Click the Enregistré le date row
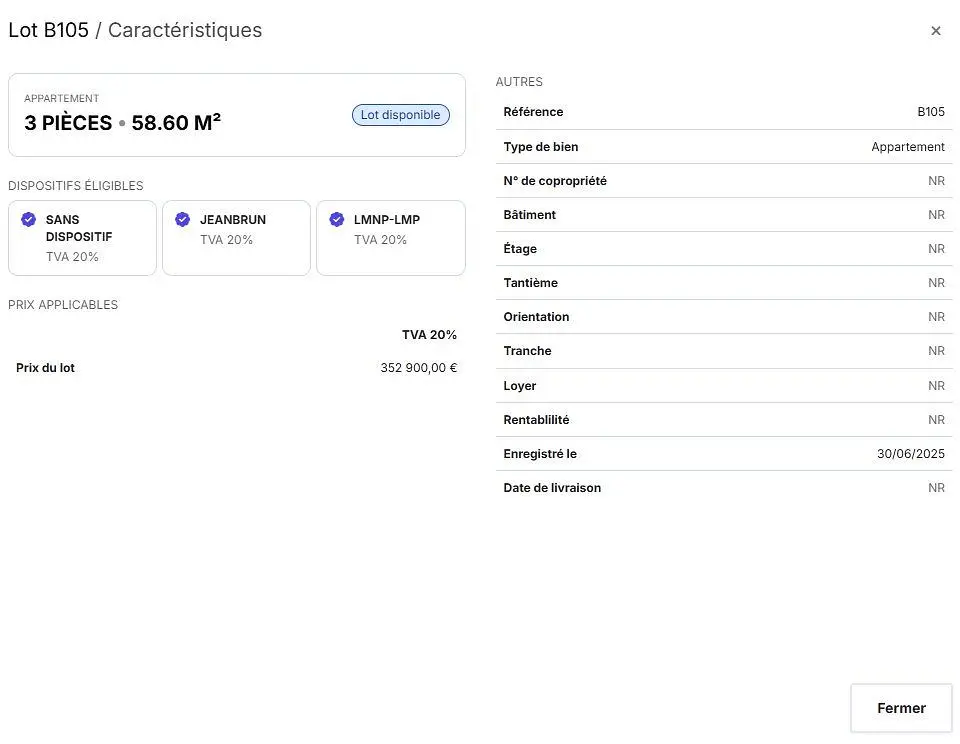The width and height of the screenshot is (960, 744). tap(724, 454)
